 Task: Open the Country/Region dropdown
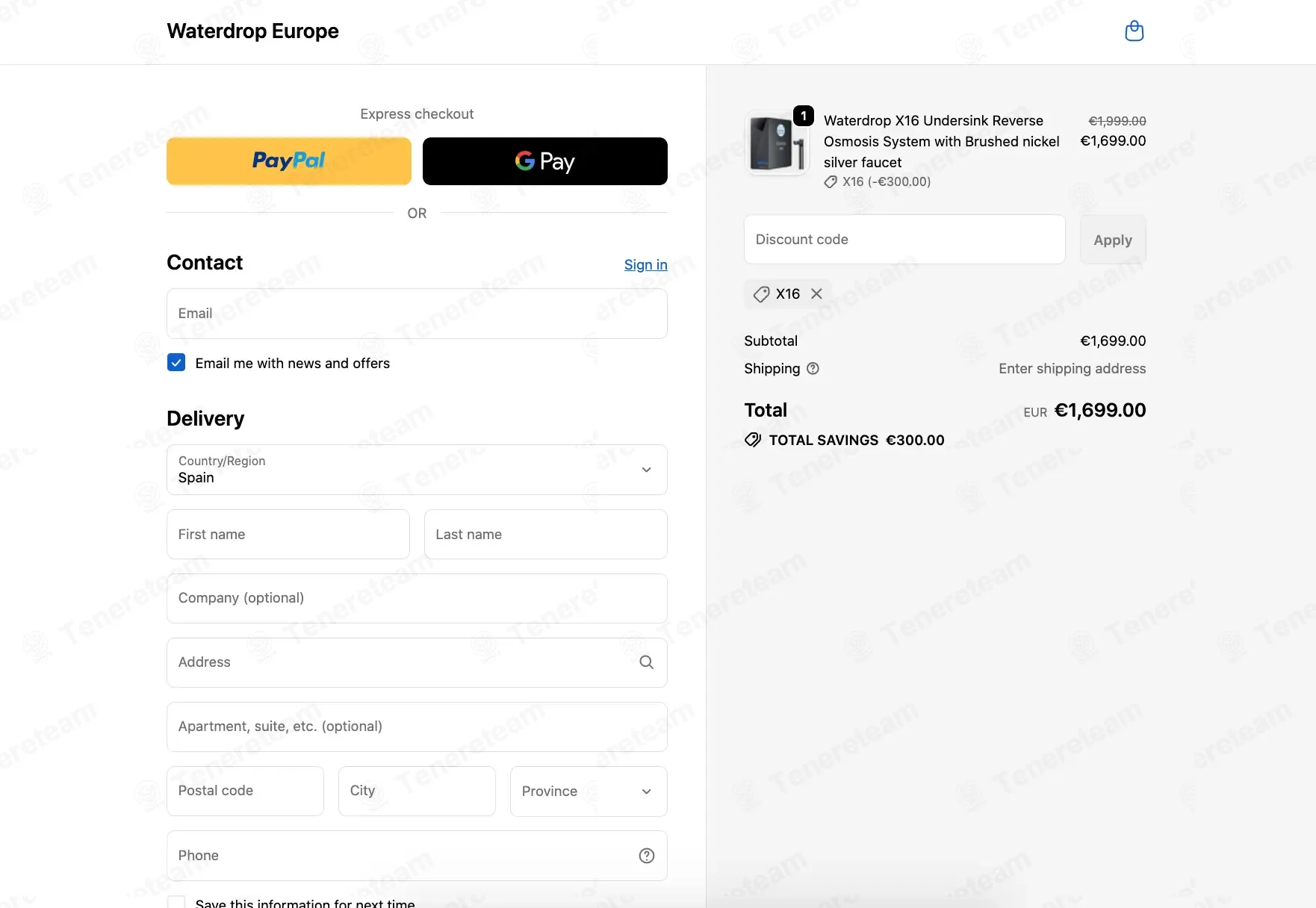coord(417,470)
